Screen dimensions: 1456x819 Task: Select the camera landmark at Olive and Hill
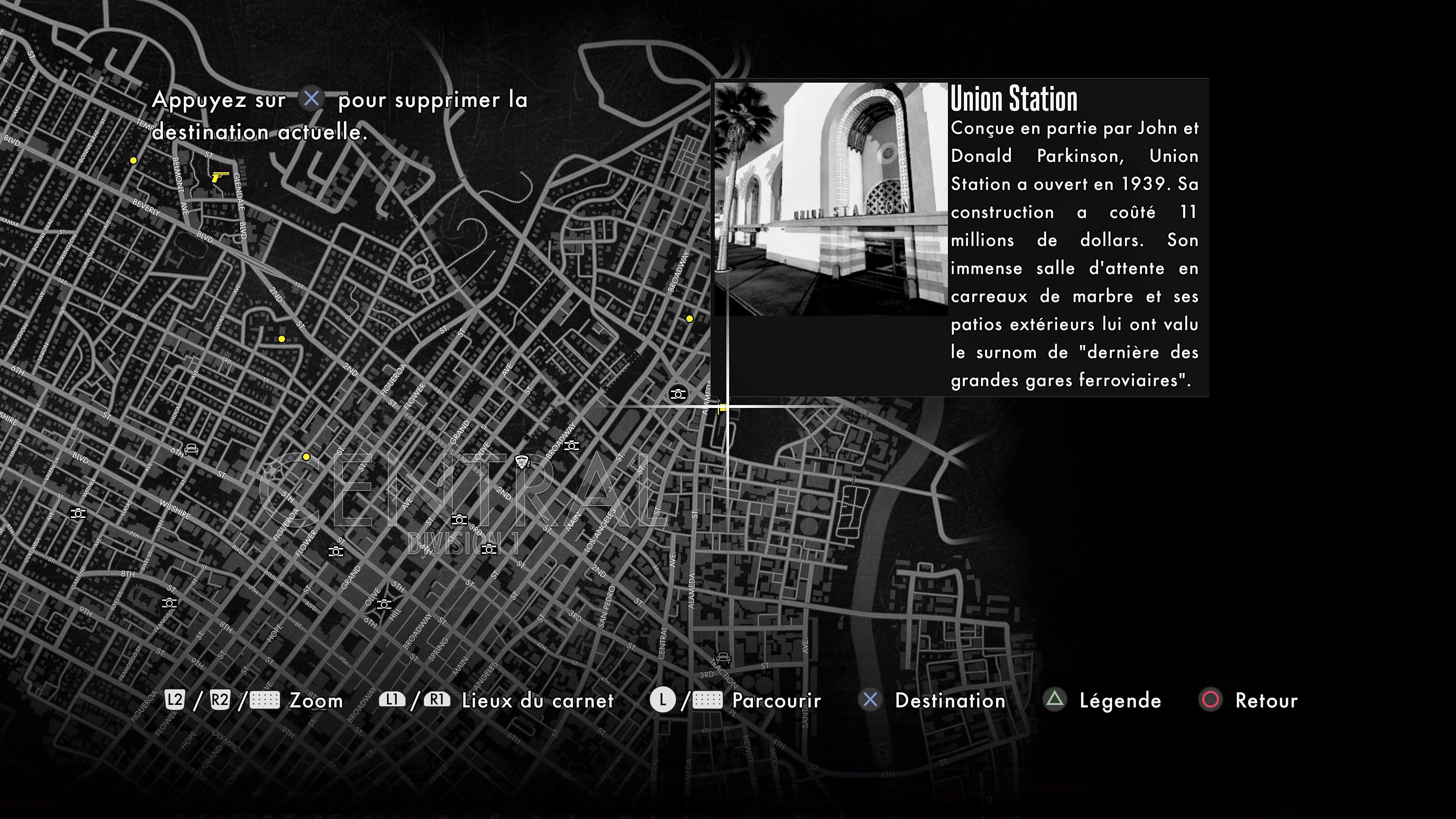[x=384, y=604]
